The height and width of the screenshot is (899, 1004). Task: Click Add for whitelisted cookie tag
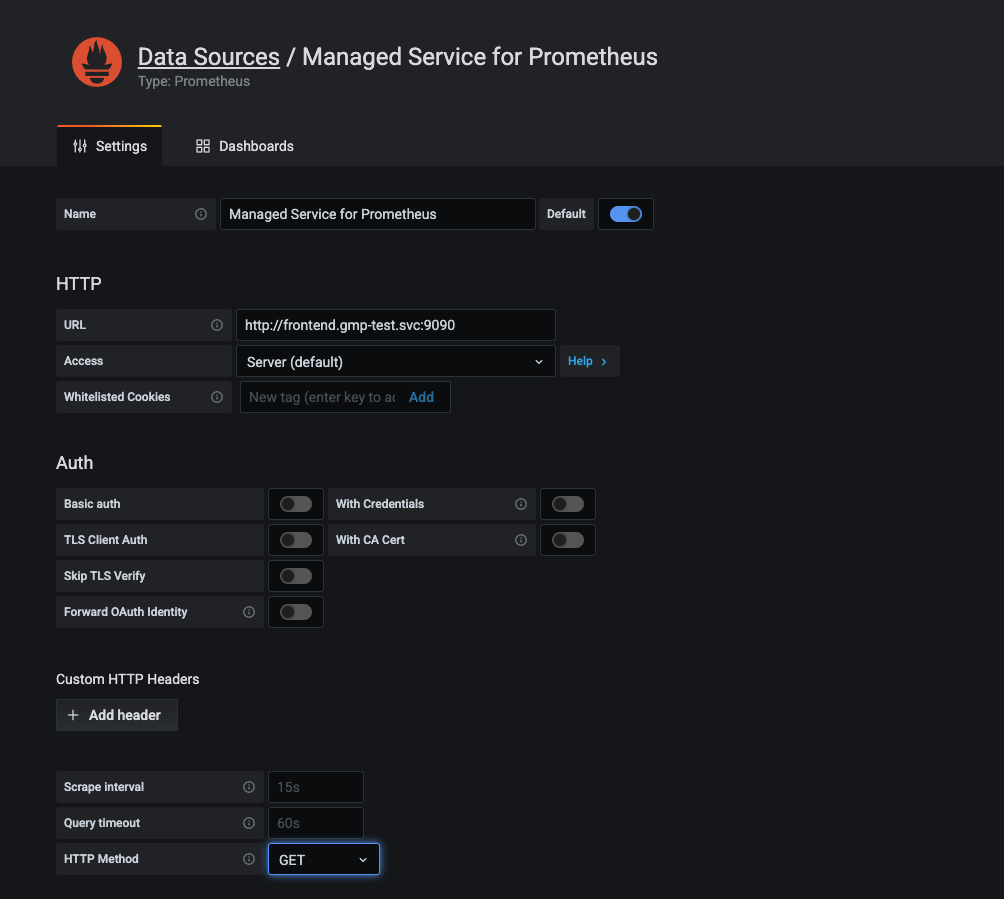click(x=421, y=397)
